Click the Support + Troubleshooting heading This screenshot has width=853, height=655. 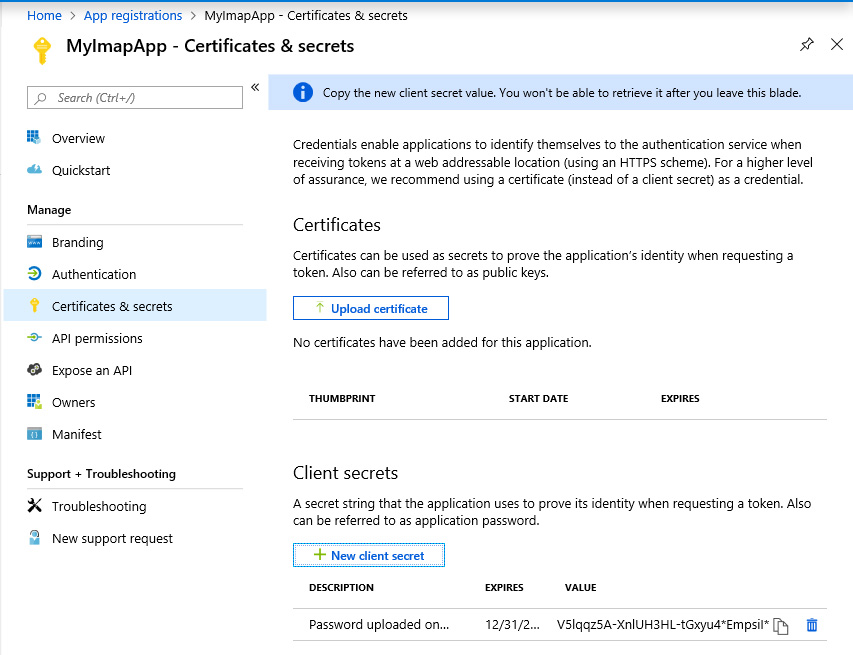coord(101,474)
